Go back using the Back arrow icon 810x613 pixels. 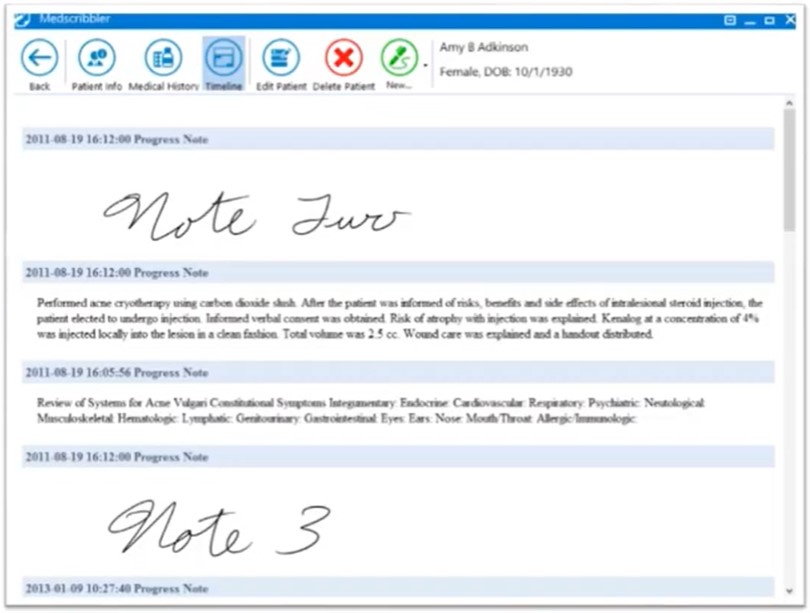point(39,58)
